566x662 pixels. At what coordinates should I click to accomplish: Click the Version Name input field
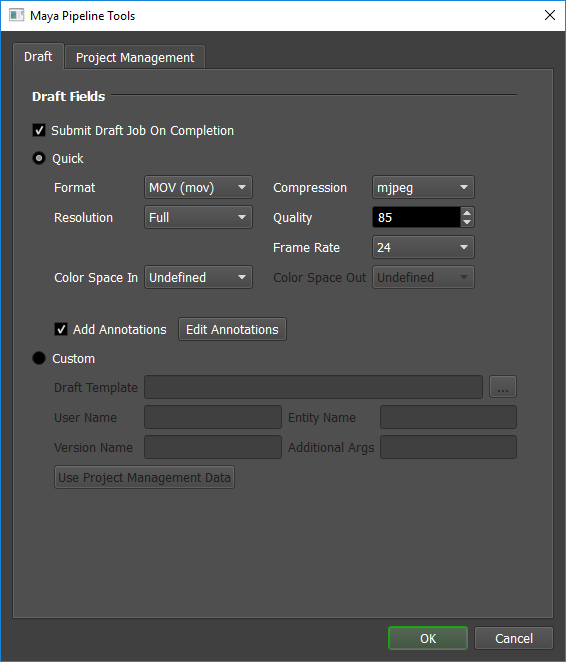[x=213, y=447]
